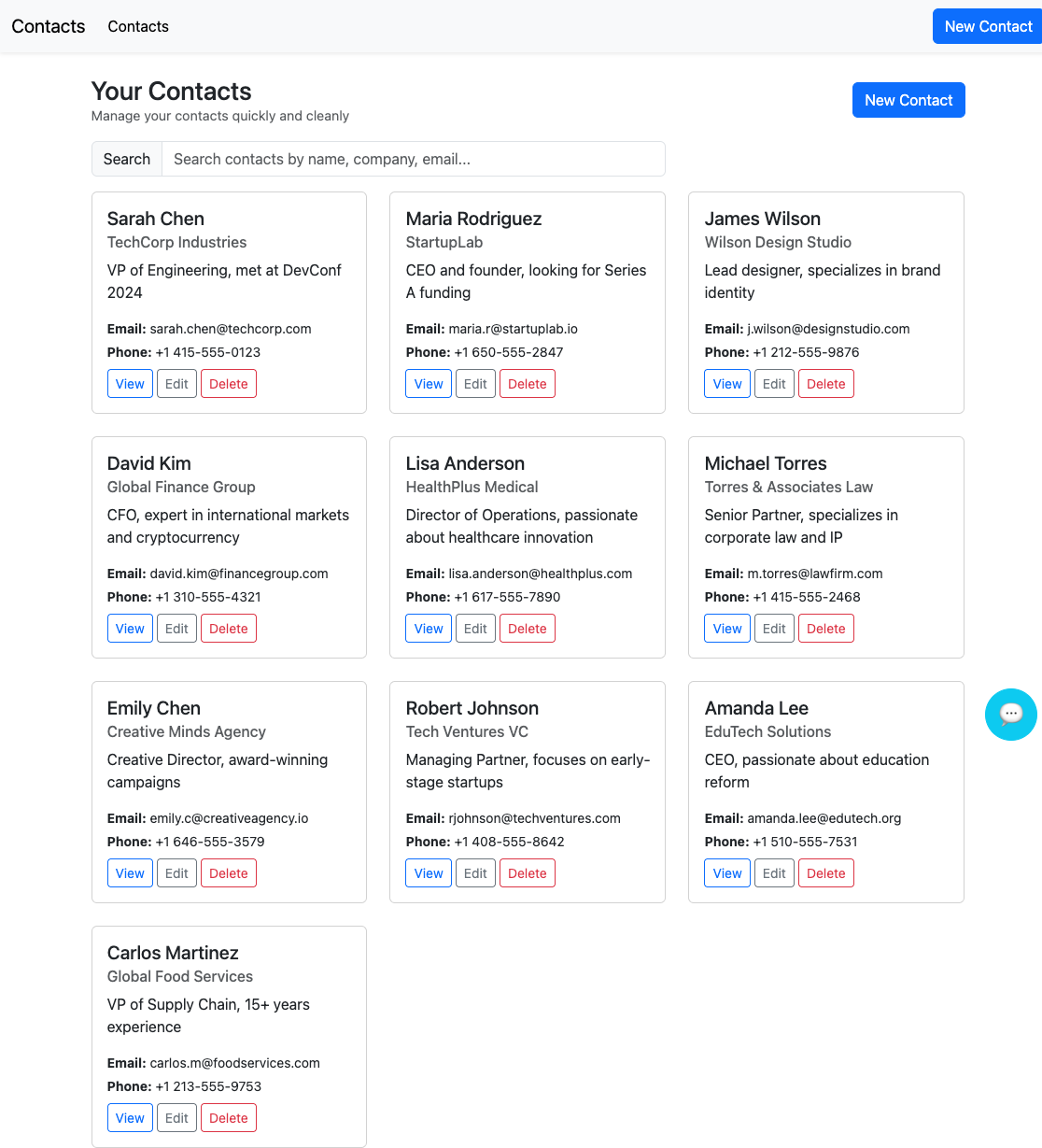
Task: Click the Carlos Martinez card name
Action: tap(173, 953)
